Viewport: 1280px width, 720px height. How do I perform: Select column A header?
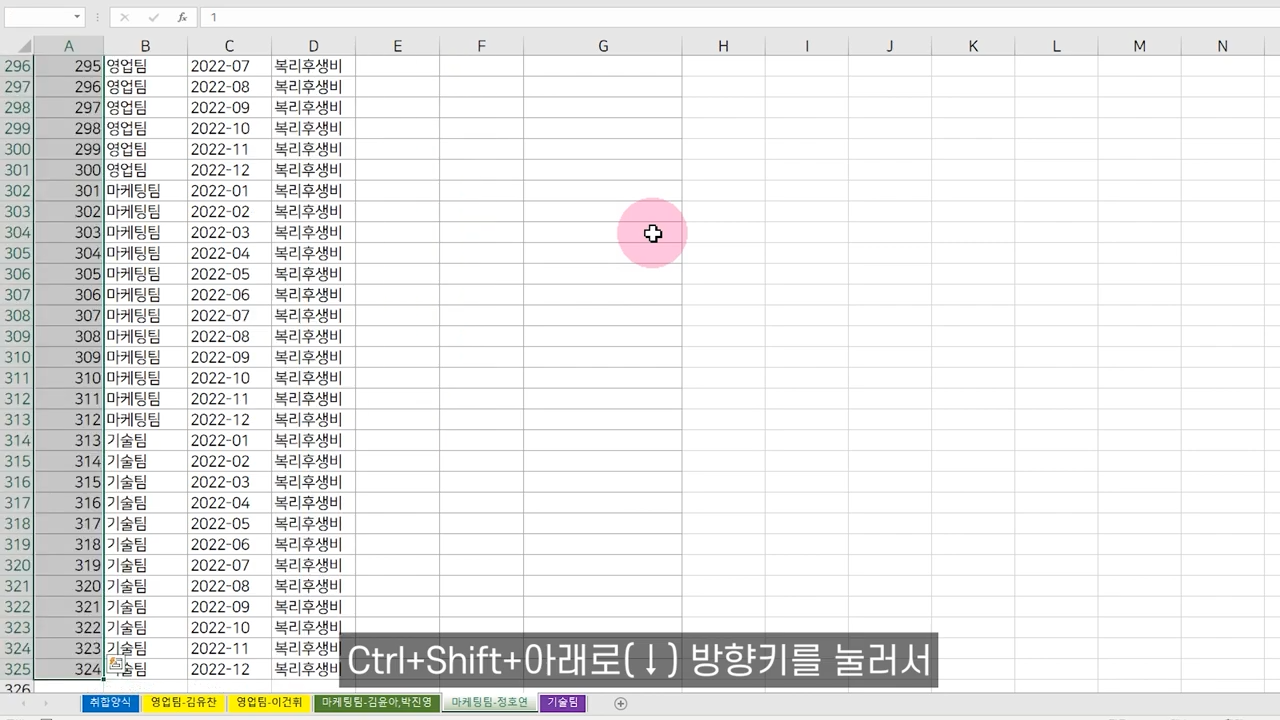point(69,46)
